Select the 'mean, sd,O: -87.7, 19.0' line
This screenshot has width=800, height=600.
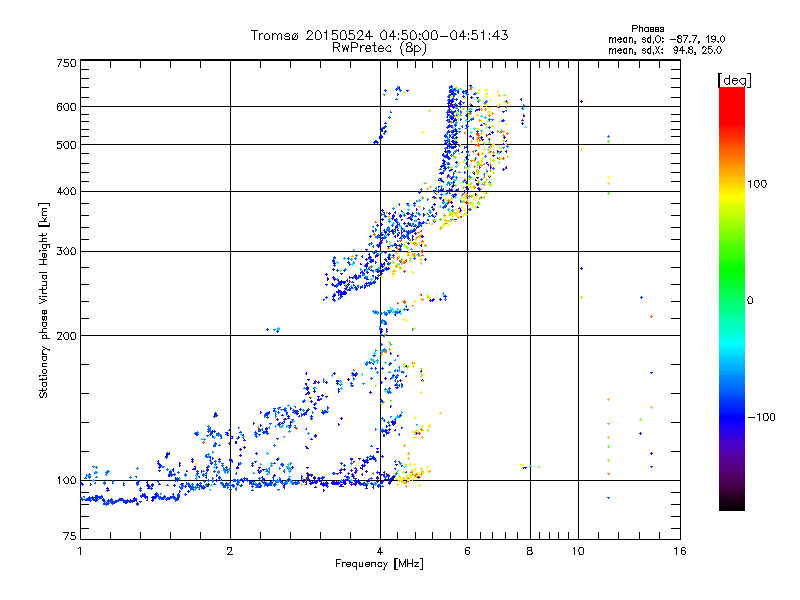(666, 39)
